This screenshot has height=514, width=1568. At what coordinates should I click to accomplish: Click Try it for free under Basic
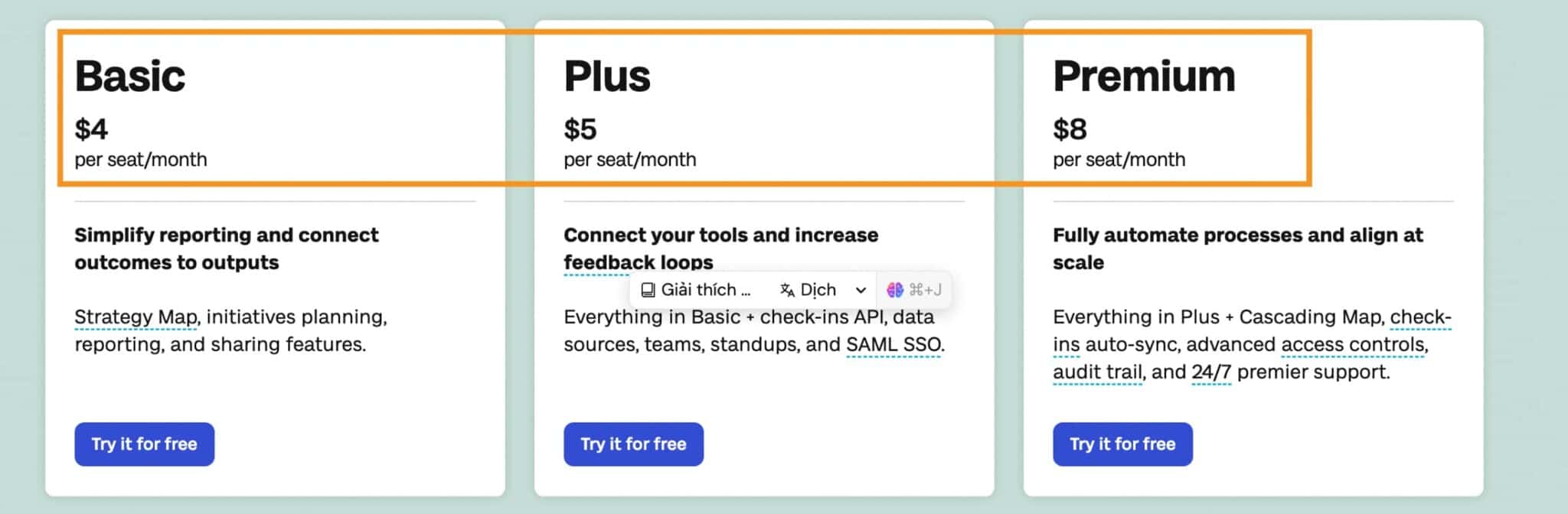click(x=144, y=444)
